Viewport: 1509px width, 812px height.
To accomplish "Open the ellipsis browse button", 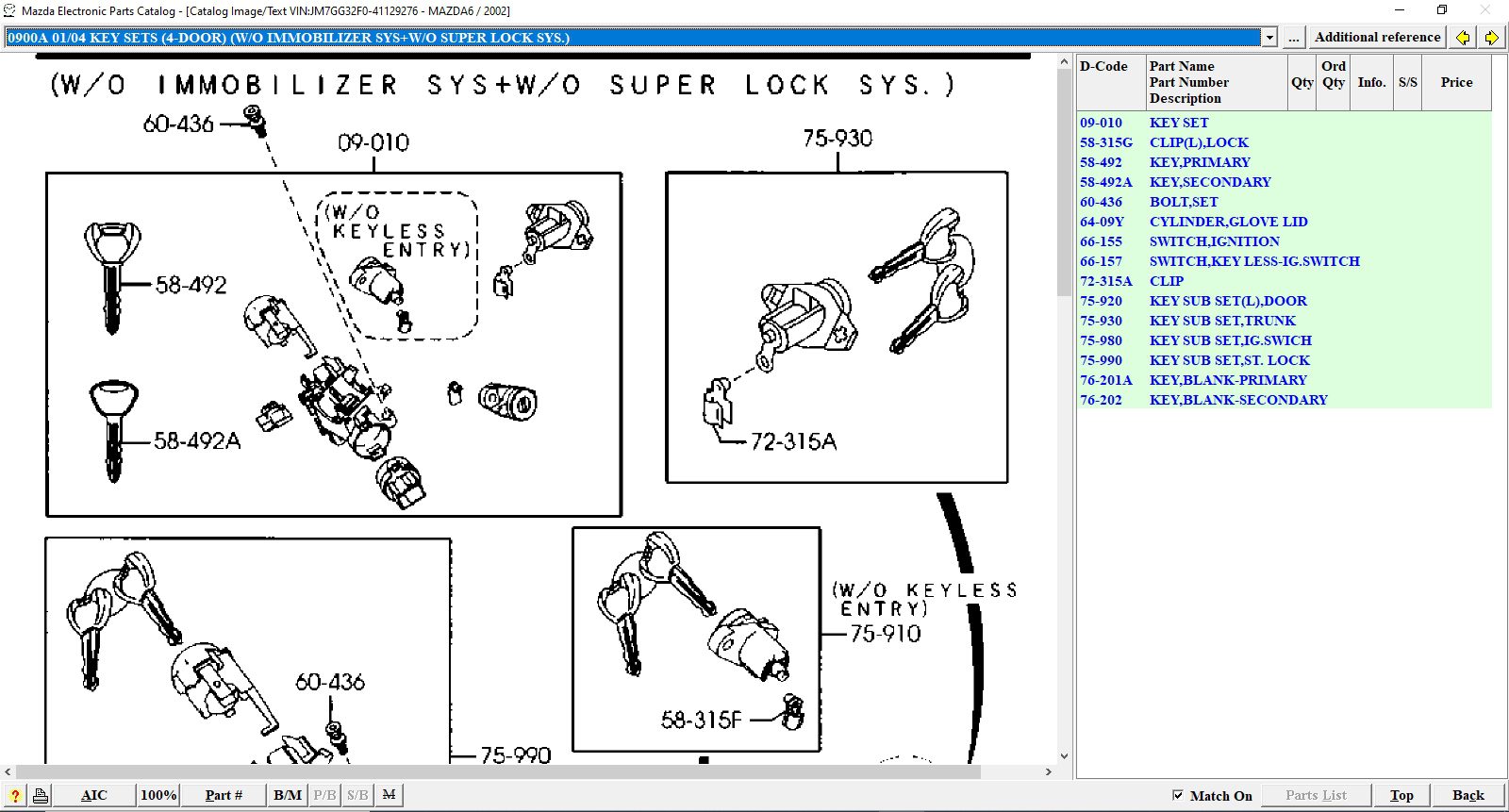I will click(x=1293, y=38).
